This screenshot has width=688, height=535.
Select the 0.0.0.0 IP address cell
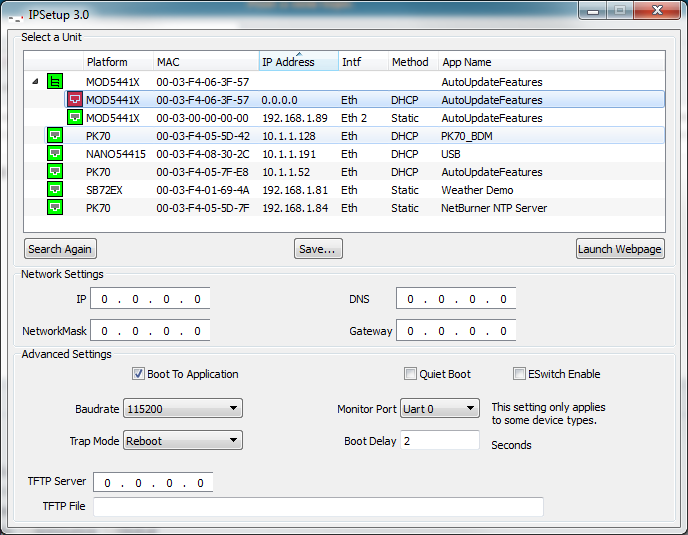[x=280, y=100]
